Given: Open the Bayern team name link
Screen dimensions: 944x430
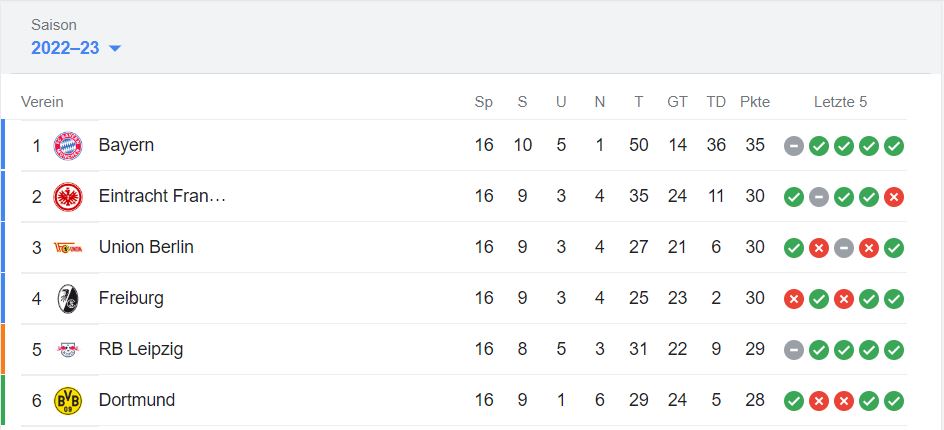Looking at the screenshot, I should 126,146.
